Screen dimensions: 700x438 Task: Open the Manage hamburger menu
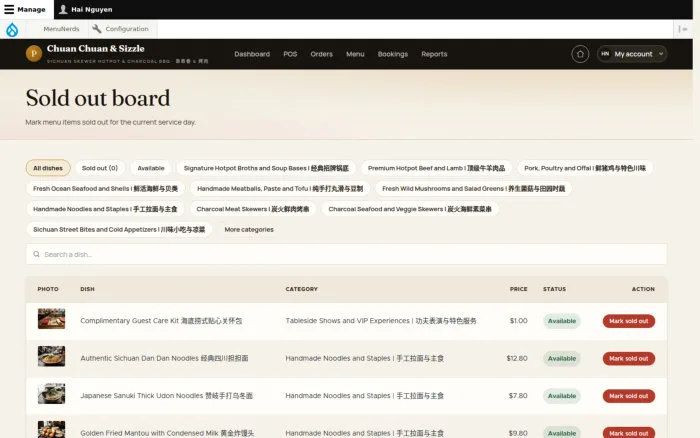click(25, 9)
